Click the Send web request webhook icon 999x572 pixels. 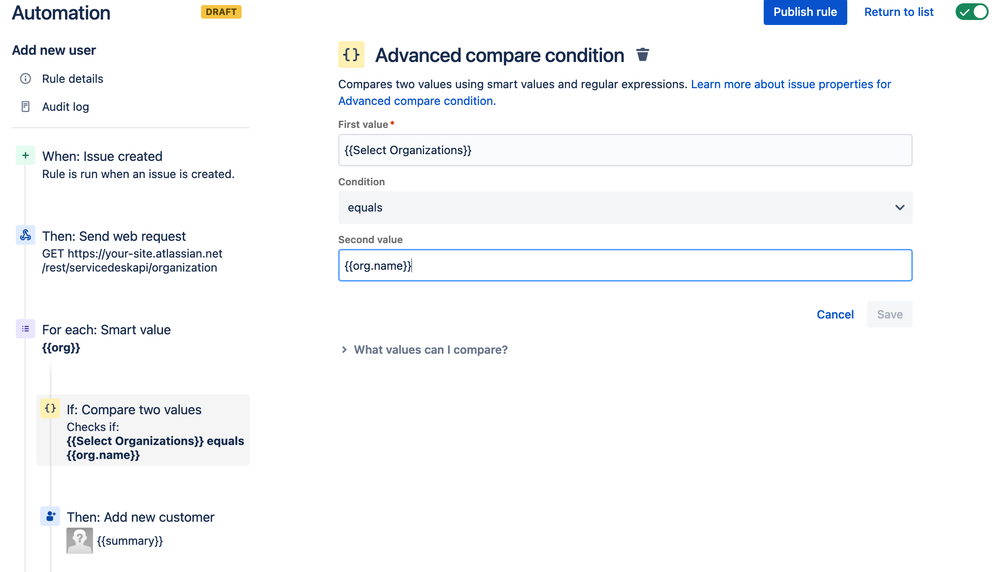point(25,235)
